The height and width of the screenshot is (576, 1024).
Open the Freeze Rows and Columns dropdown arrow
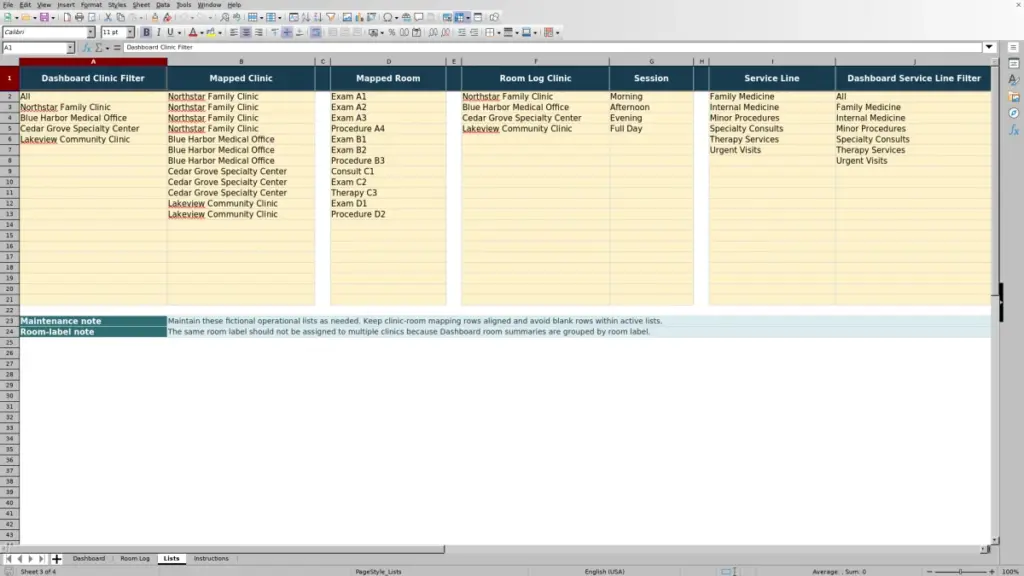(468, 18)
